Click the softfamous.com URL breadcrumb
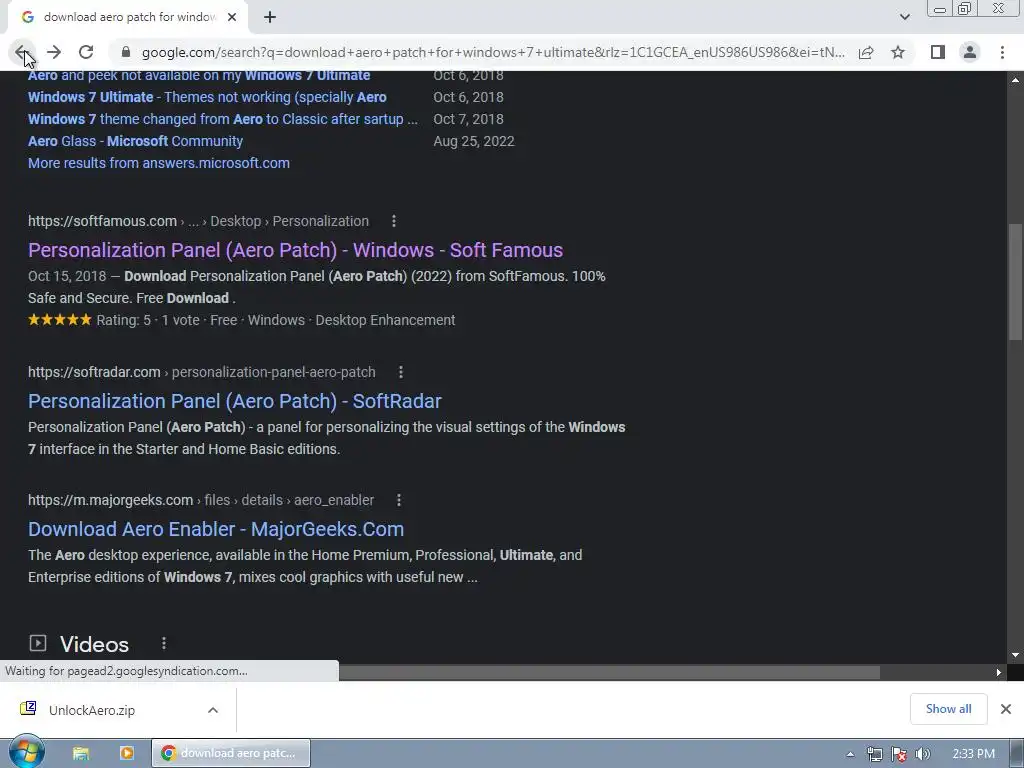The height and width of the screenshot is (768, 1024). (x=198, y=221)
